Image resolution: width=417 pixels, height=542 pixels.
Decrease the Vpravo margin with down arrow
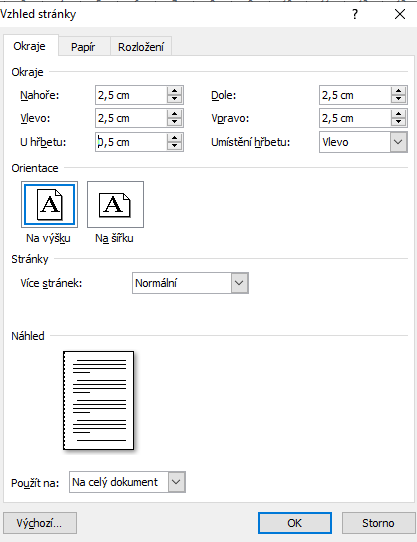coord(398,122)
